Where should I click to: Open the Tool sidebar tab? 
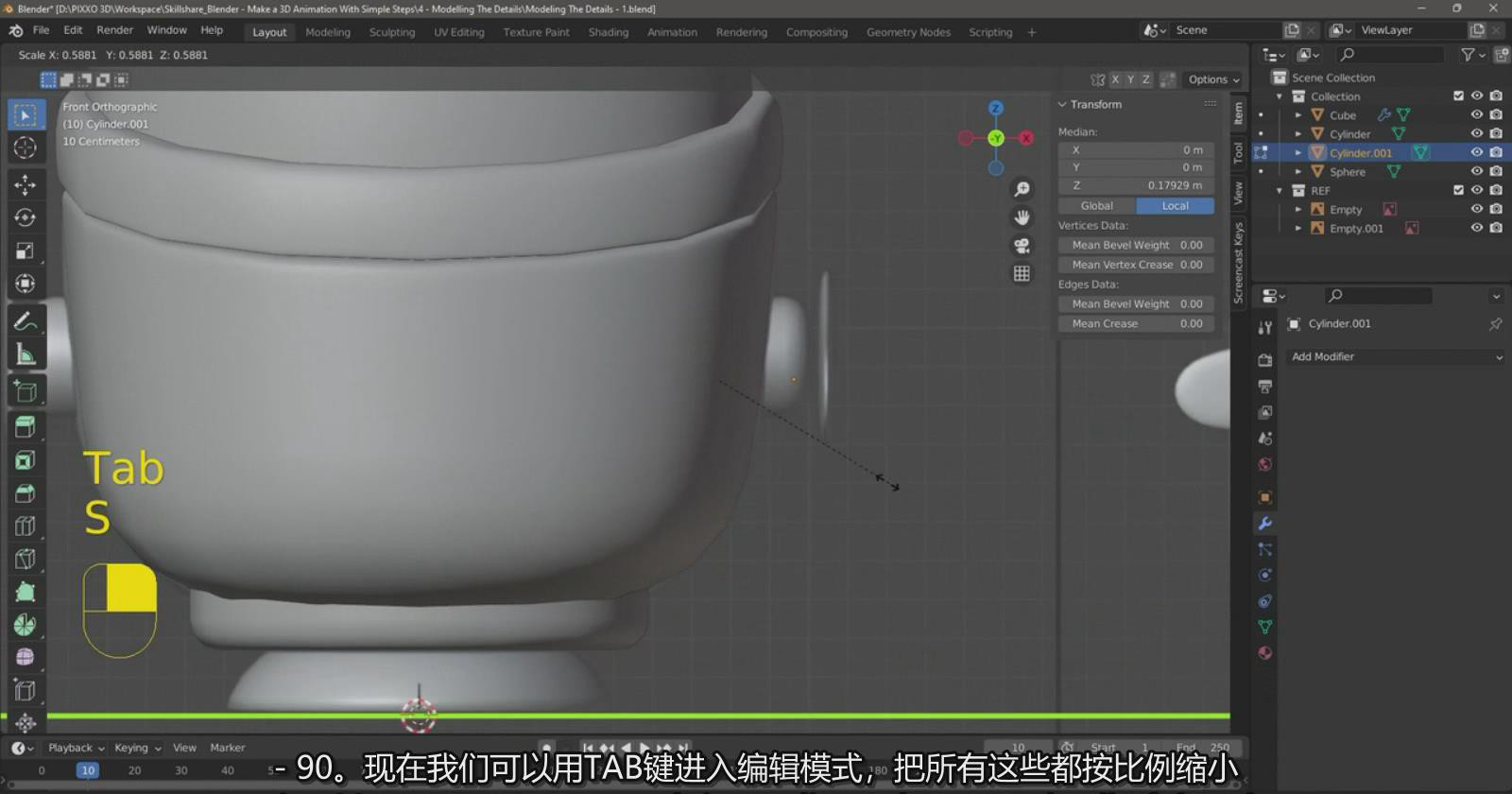pyautogui.click(x=1238, y=152)
